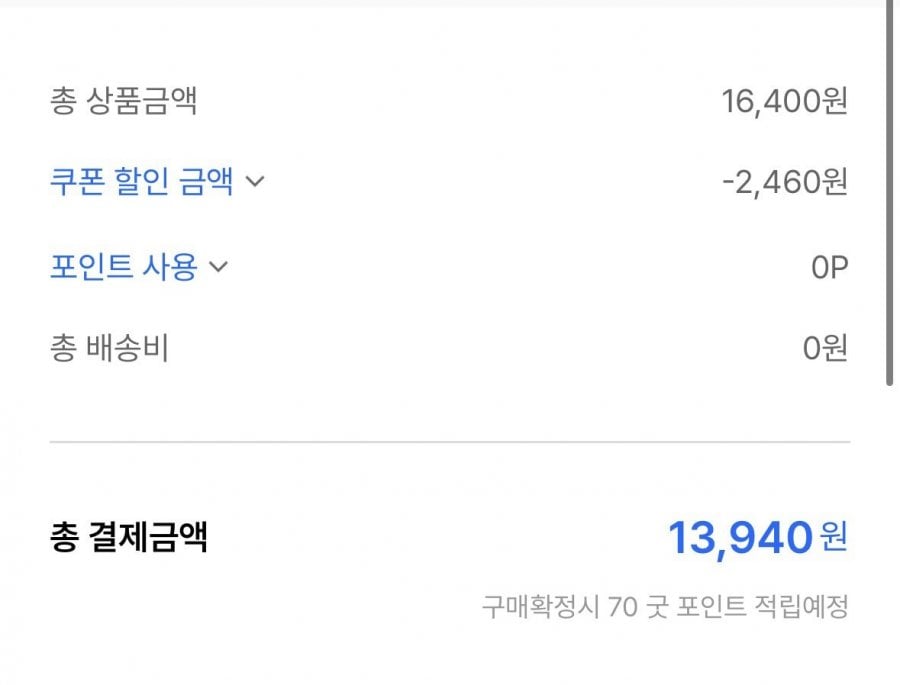Click the horizontal divider above 총 결제금액

(x=450, y=441)
